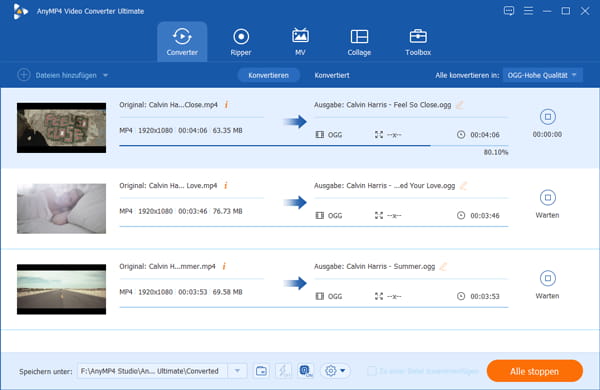
Task: Click the duration clock icon showing 00:04:06
Action: click(461, 135)
